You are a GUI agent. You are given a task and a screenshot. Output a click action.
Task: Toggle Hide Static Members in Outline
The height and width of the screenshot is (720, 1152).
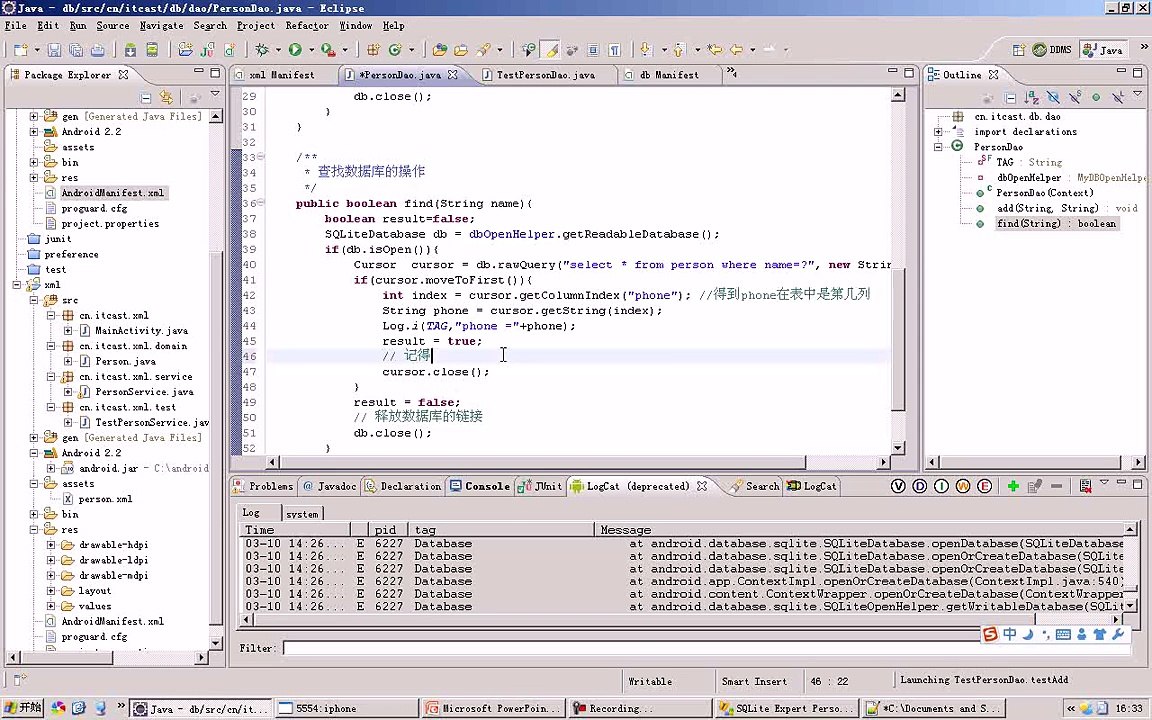(1075, 98)
